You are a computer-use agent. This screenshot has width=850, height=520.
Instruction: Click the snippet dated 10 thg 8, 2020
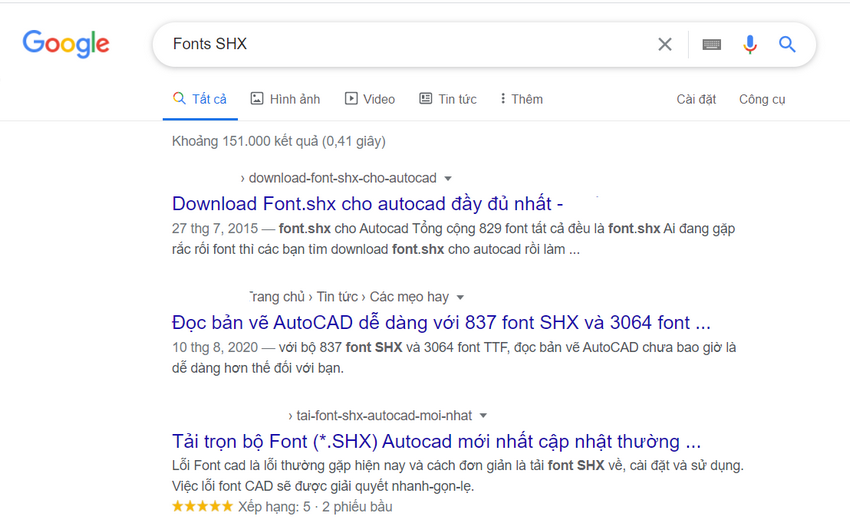454,358
